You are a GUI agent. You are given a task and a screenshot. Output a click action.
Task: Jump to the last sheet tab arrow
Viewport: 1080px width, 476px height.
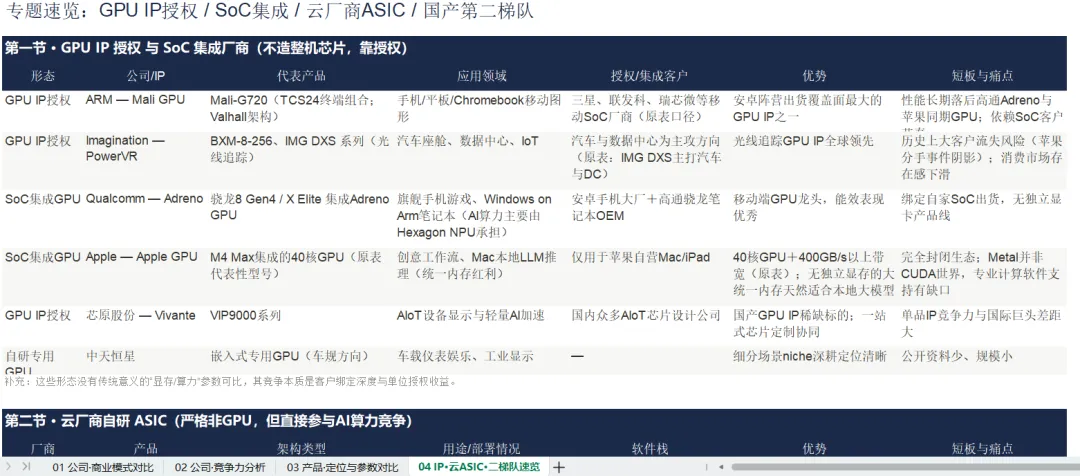point(26,466)
